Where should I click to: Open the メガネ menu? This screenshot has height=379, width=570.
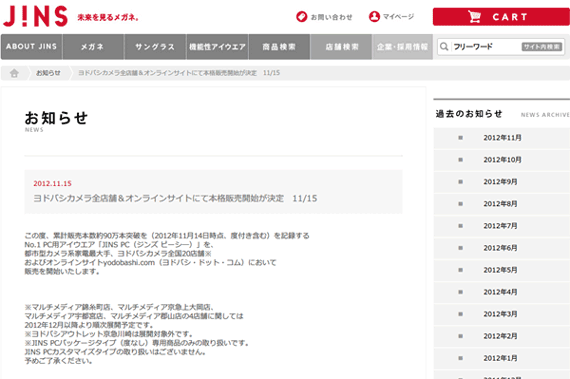[93, 47]
